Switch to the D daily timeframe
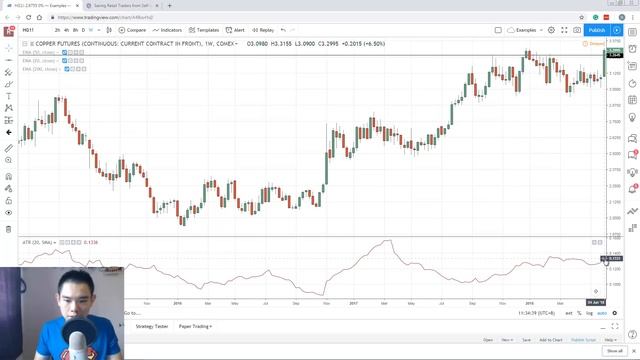This screenshot has width=640, height=360. click(x=83, y=30)
